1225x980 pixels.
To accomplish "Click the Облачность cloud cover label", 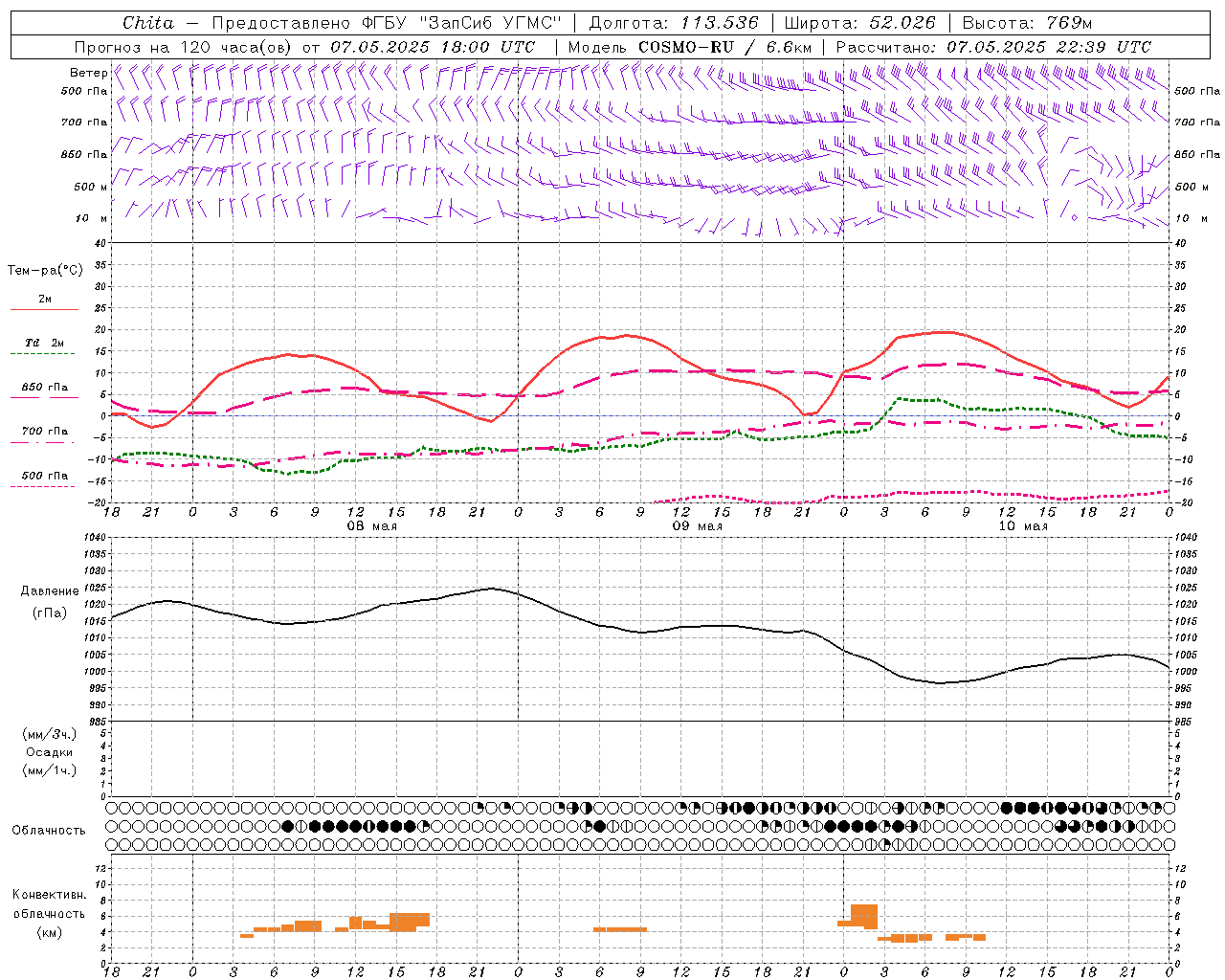I will (x=49, y=830).
